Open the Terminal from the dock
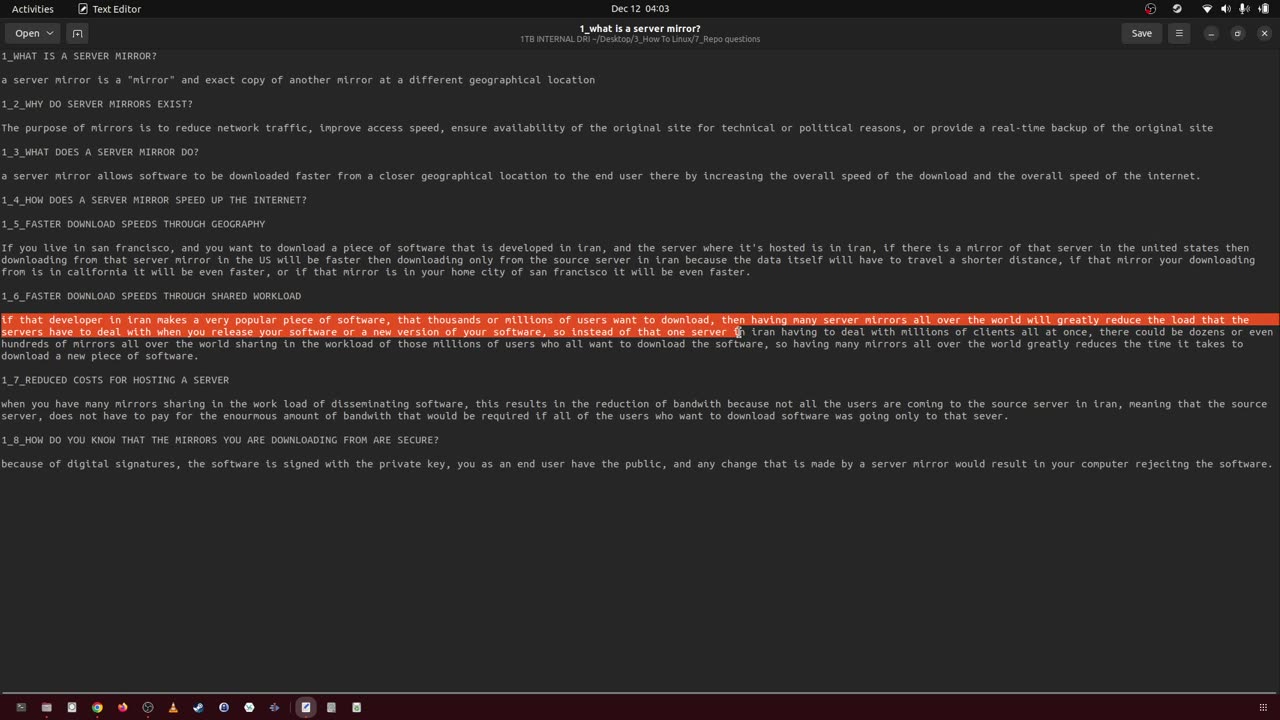 pos(21,707)
